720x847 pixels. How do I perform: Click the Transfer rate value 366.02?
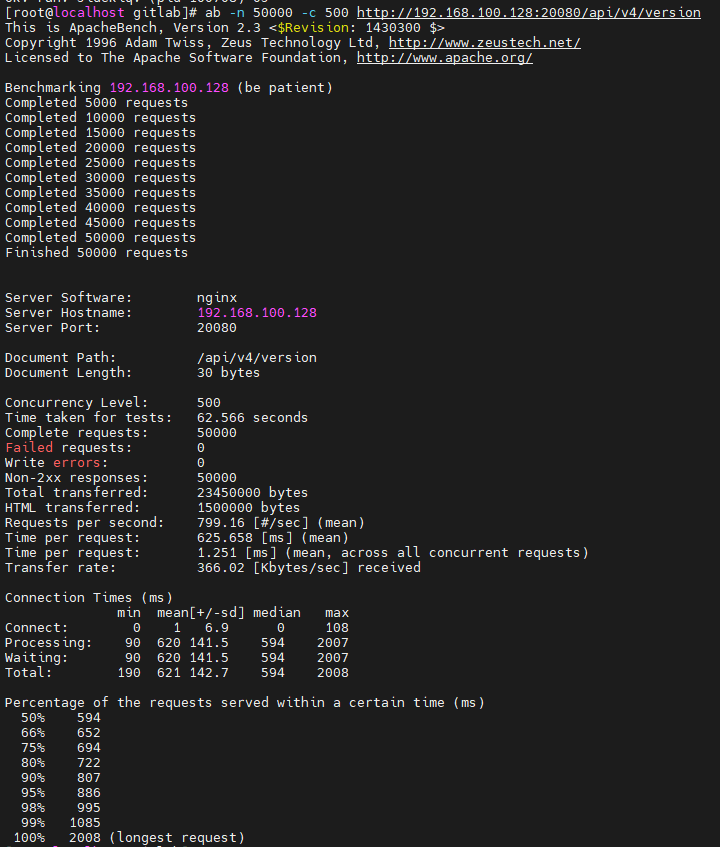[x=221, y=568]
